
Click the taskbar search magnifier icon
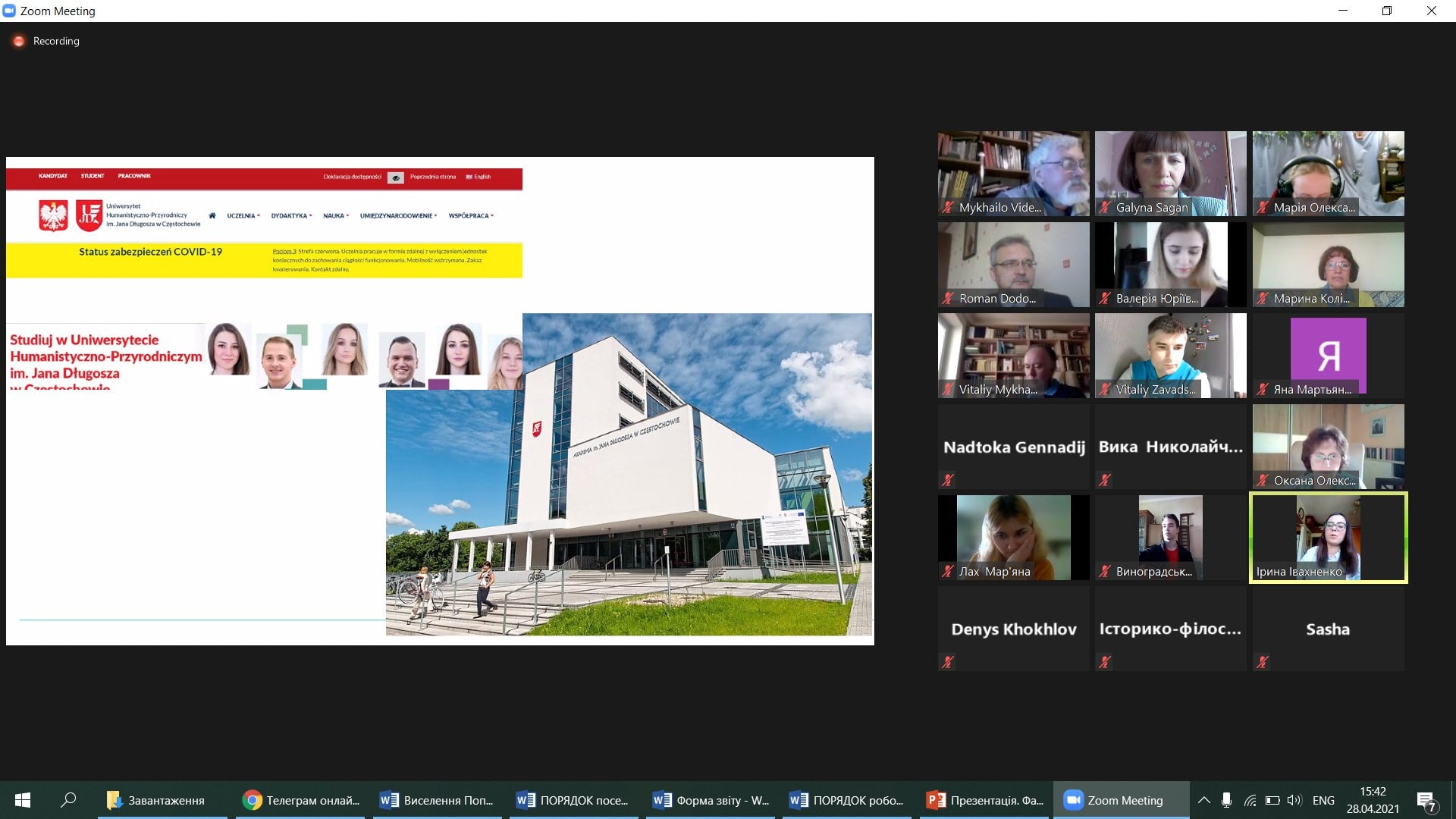click(68, 800)
